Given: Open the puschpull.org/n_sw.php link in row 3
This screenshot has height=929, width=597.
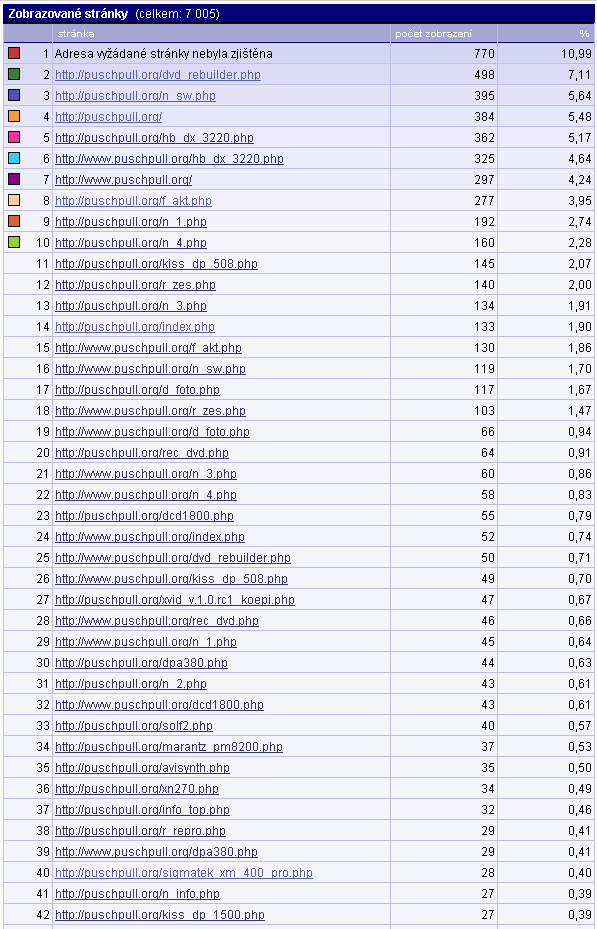Looking at the screenshot, I should coord(135,96).
